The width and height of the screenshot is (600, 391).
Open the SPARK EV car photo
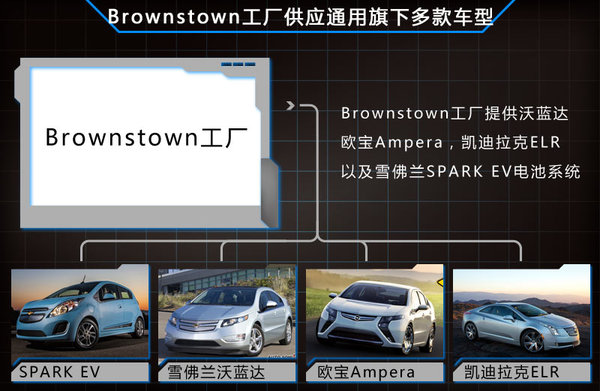pos(80,313)
